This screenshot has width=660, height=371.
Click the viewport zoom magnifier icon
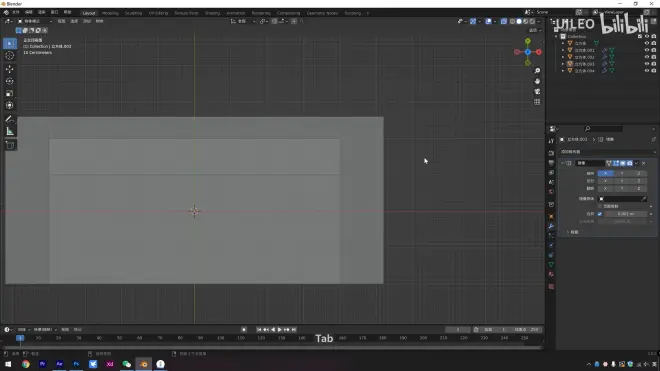pyautogui.click(x=537, y=71)
